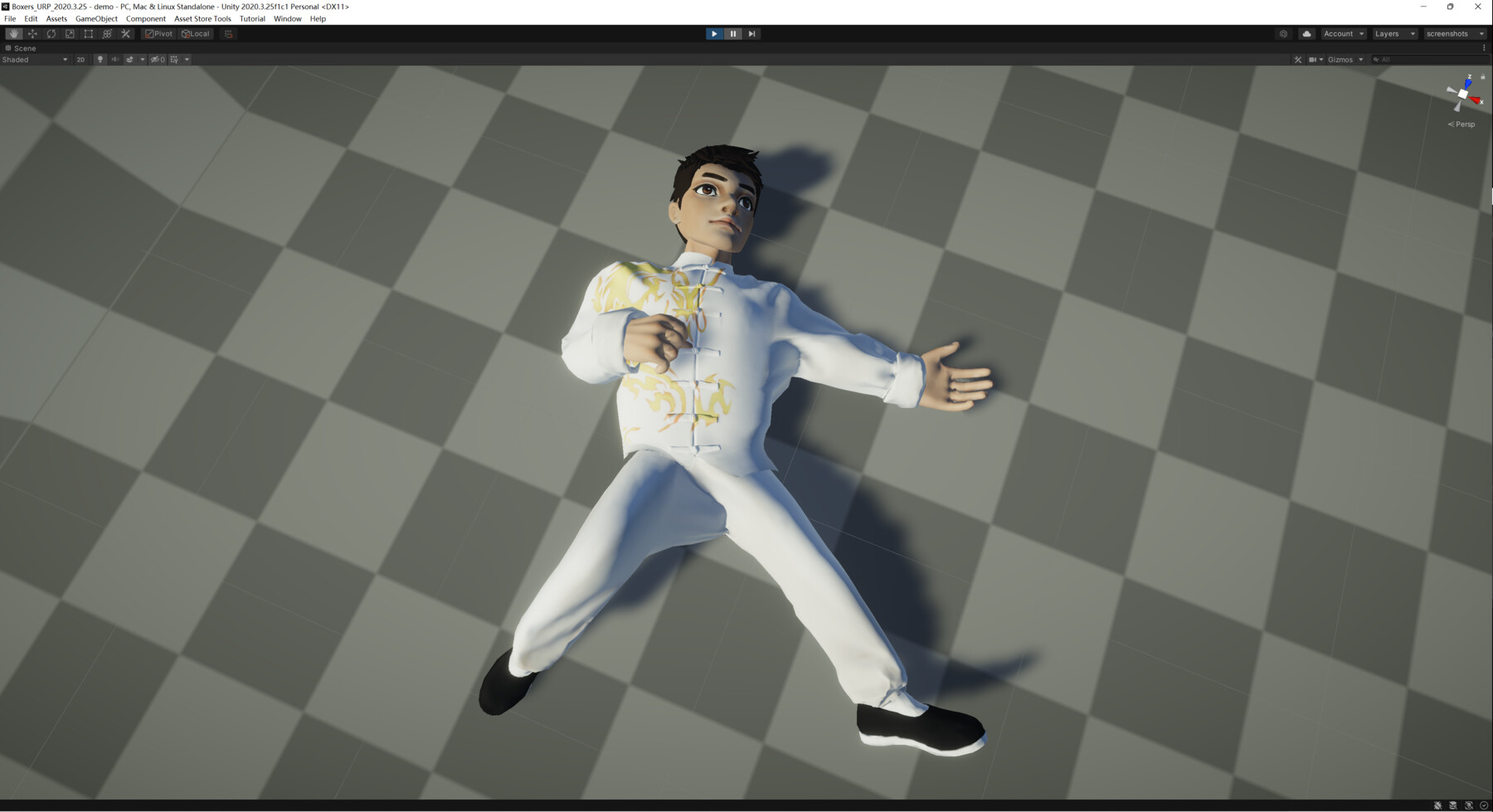Screen dimensions: 1493x812
Task: Select the Scale tool
Action: point(70,34)
